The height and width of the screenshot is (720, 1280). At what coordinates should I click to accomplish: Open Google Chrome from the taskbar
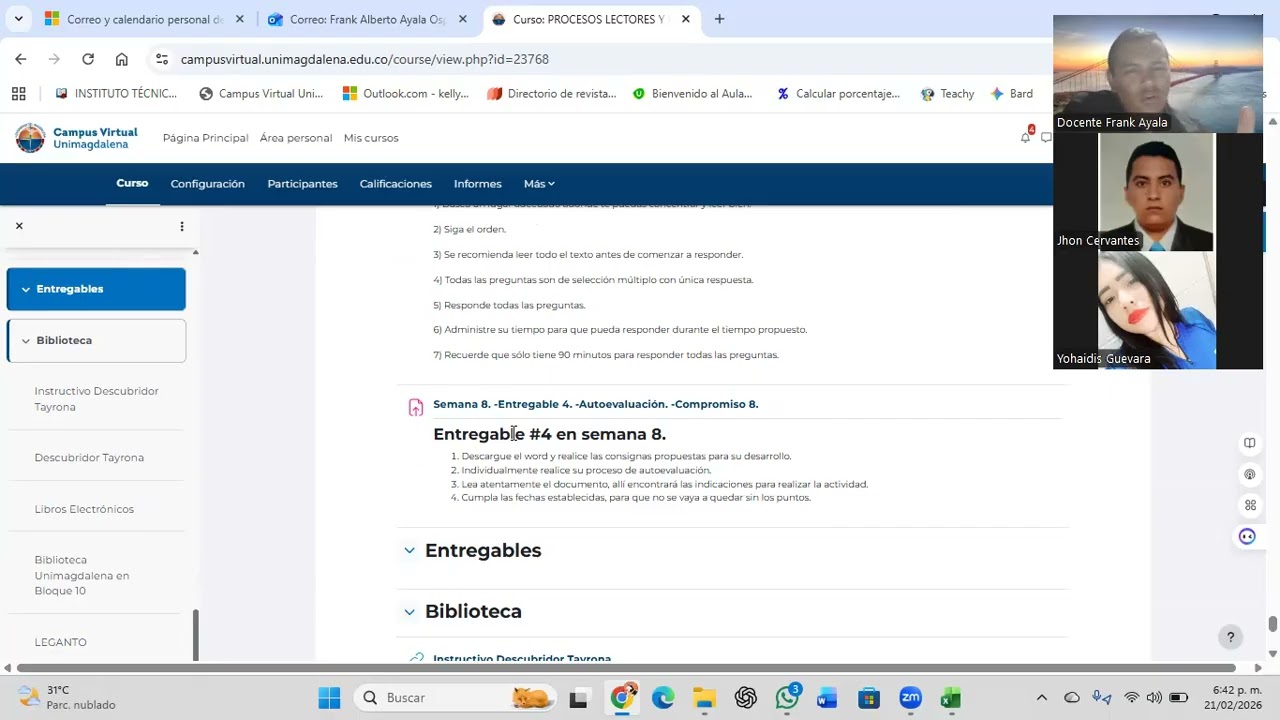[x=622, y=698]
